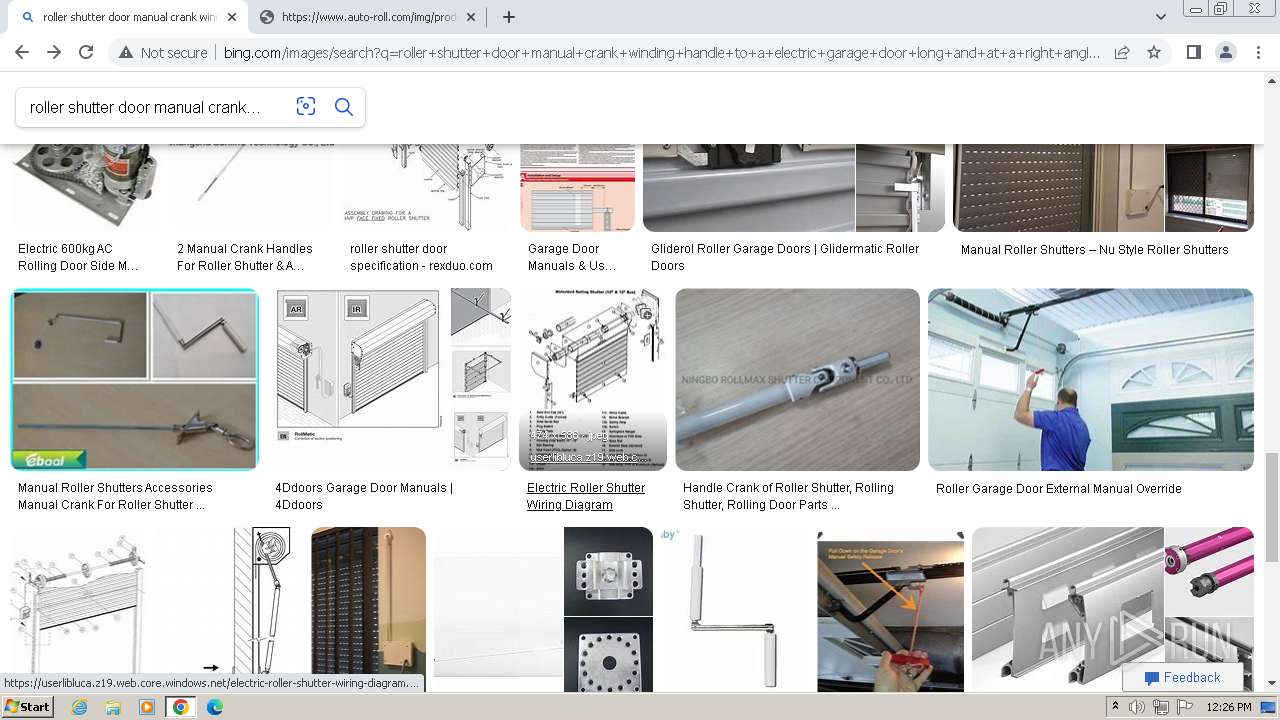Show hidden system tray icons
The width and height of the screenshot is (1280, 720).
coord(1116,707)
